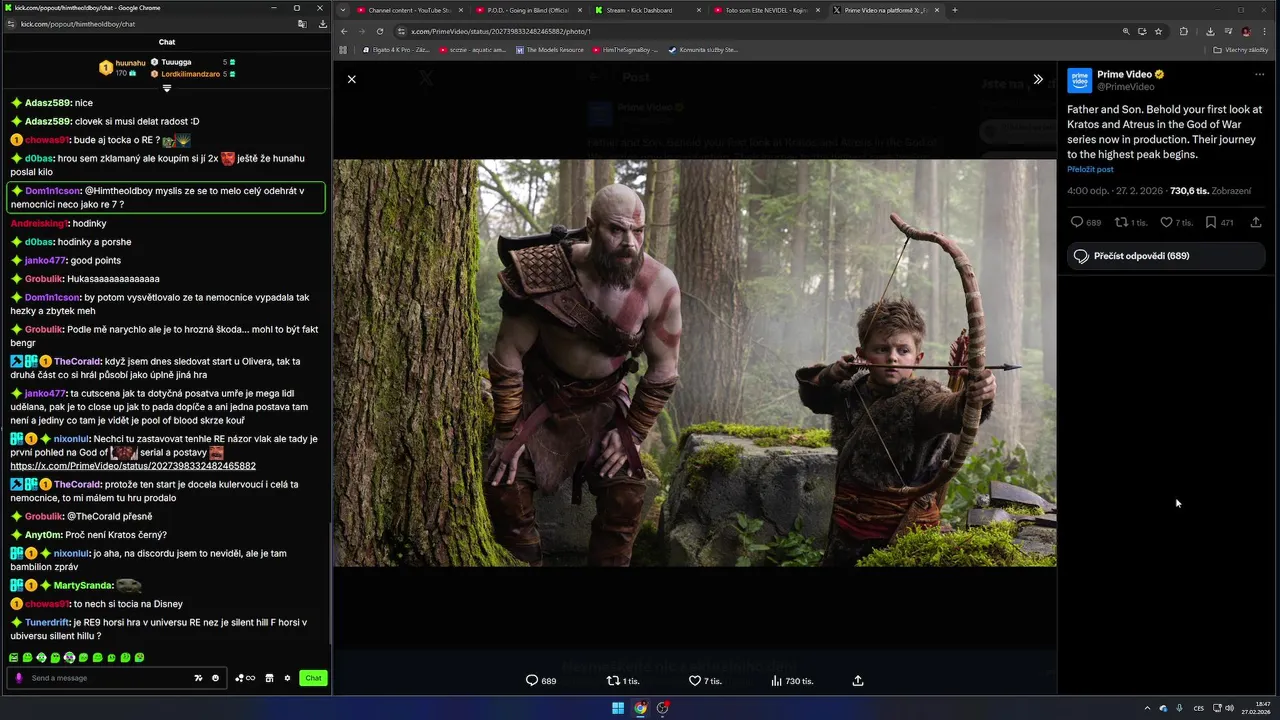This screenshot has height=720, width=1280.
Task: Open a new browser tab
Action: 954,10
